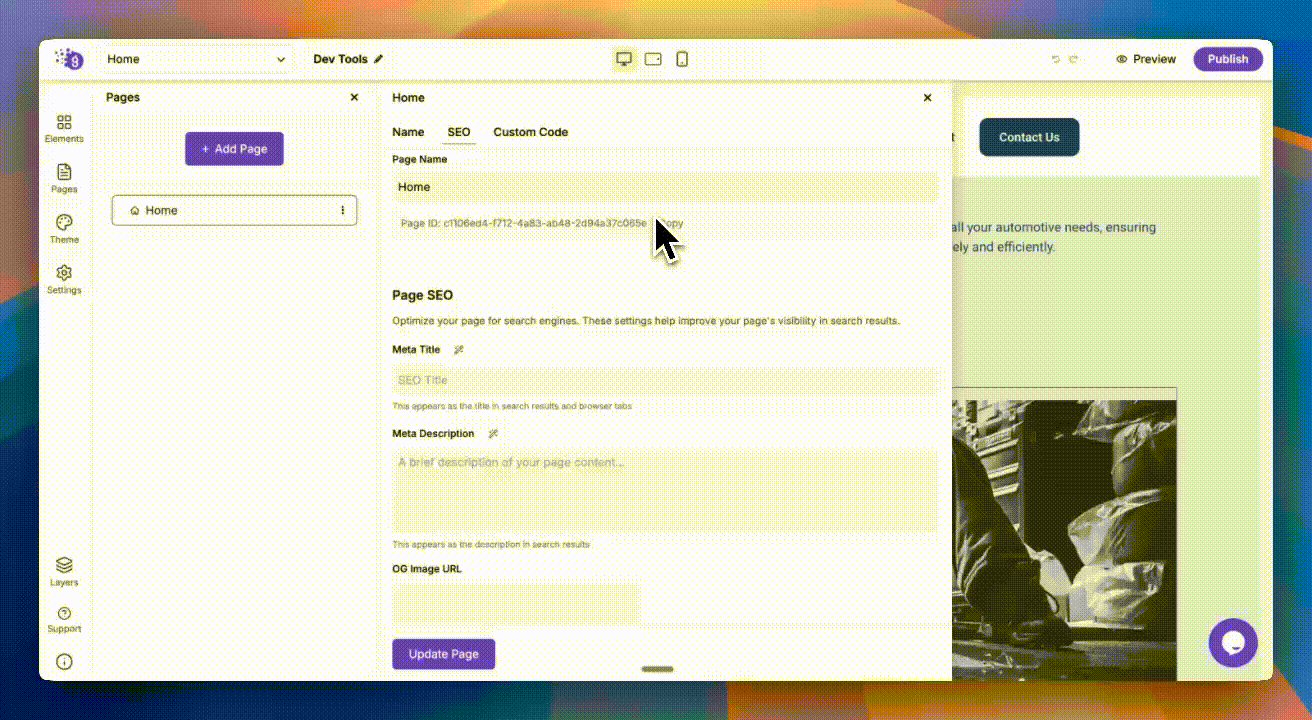Close the Pages panel

[x=354, y=97]
